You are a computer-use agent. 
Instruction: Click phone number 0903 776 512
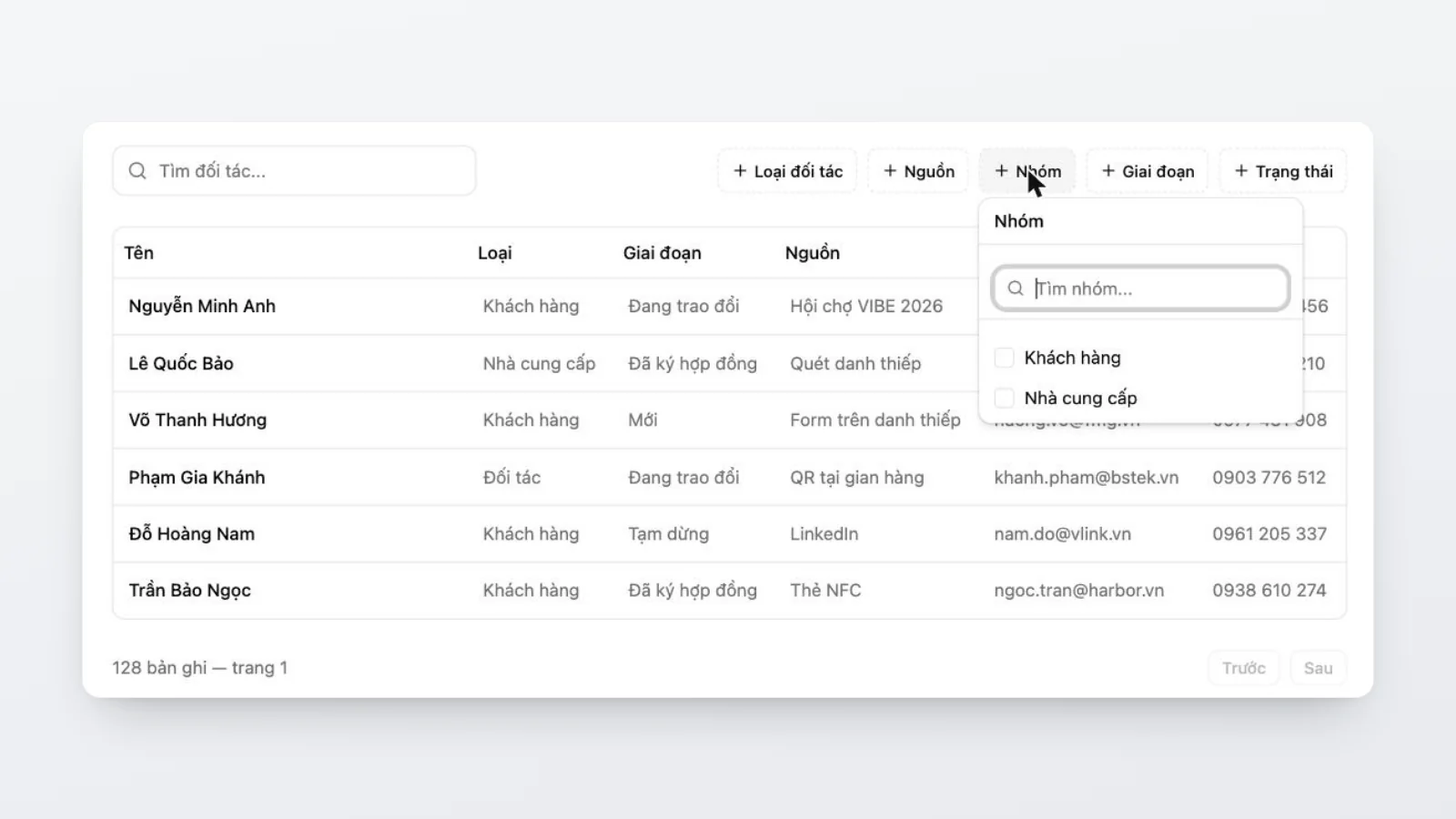click(1269, 478)
